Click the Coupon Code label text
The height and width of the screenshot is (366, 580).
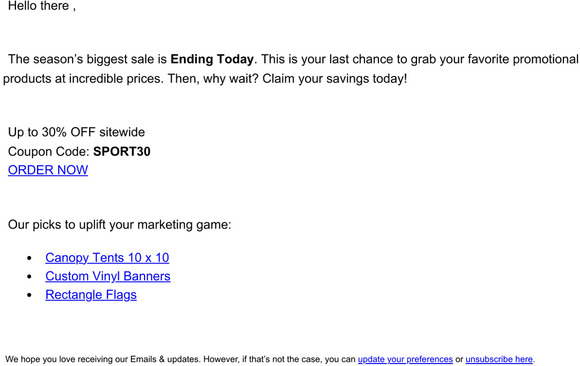point(49,151)
